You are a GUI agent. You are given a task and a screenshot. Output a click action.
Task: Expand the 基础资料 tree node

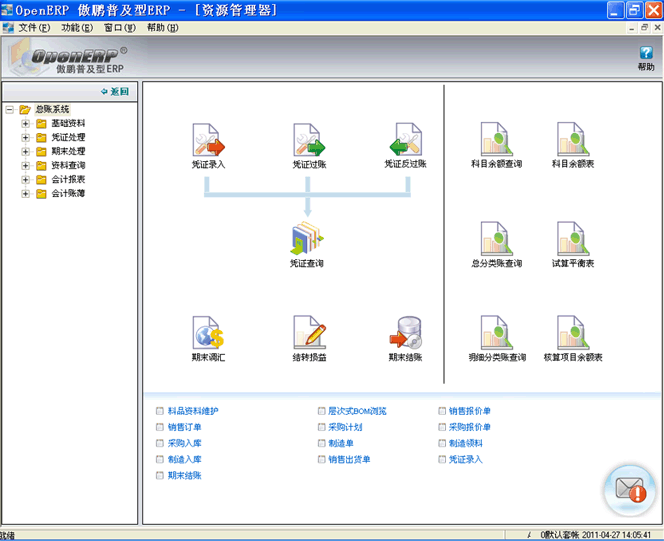pos(25,124)
